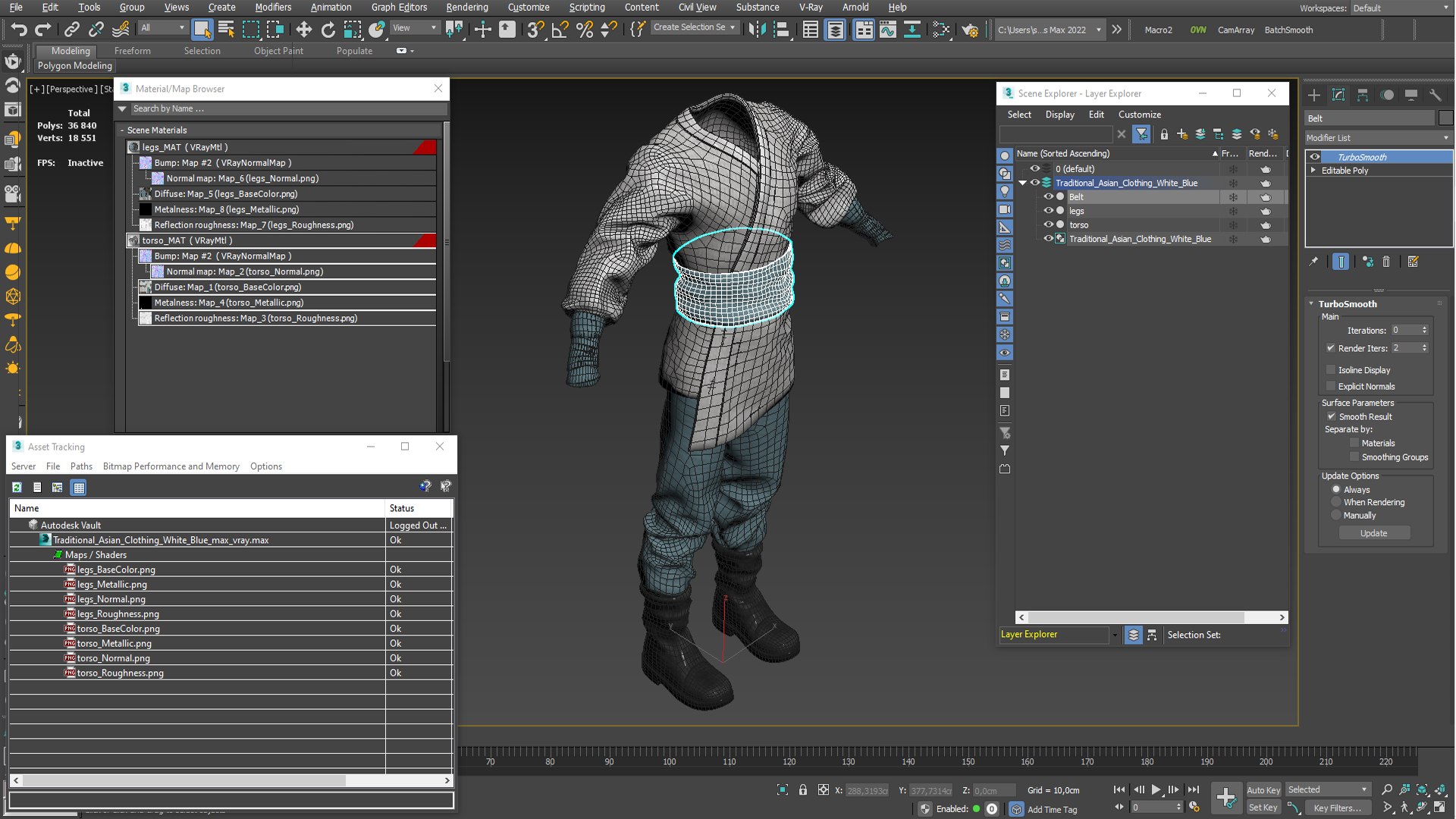
Task: Open Customize menu in Scene Explorer
Action: point(1139,115)
